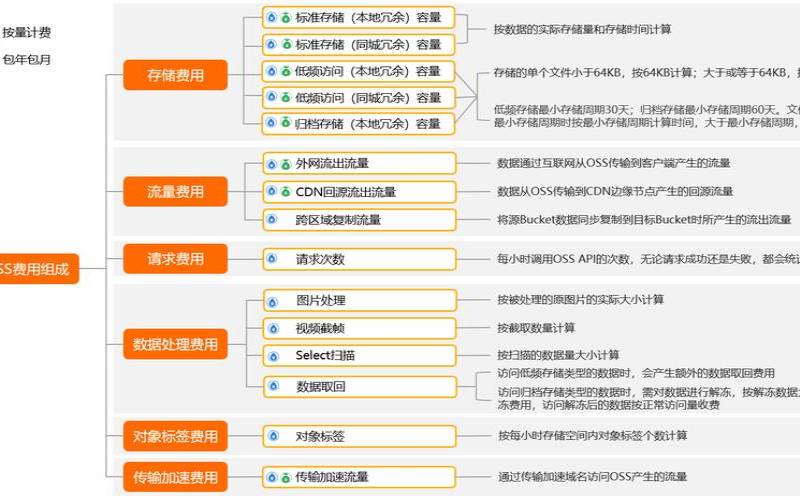Click blue droplet icon in 图片处理 node
This screenshot has height=500, width=800.
click(273, 302)
